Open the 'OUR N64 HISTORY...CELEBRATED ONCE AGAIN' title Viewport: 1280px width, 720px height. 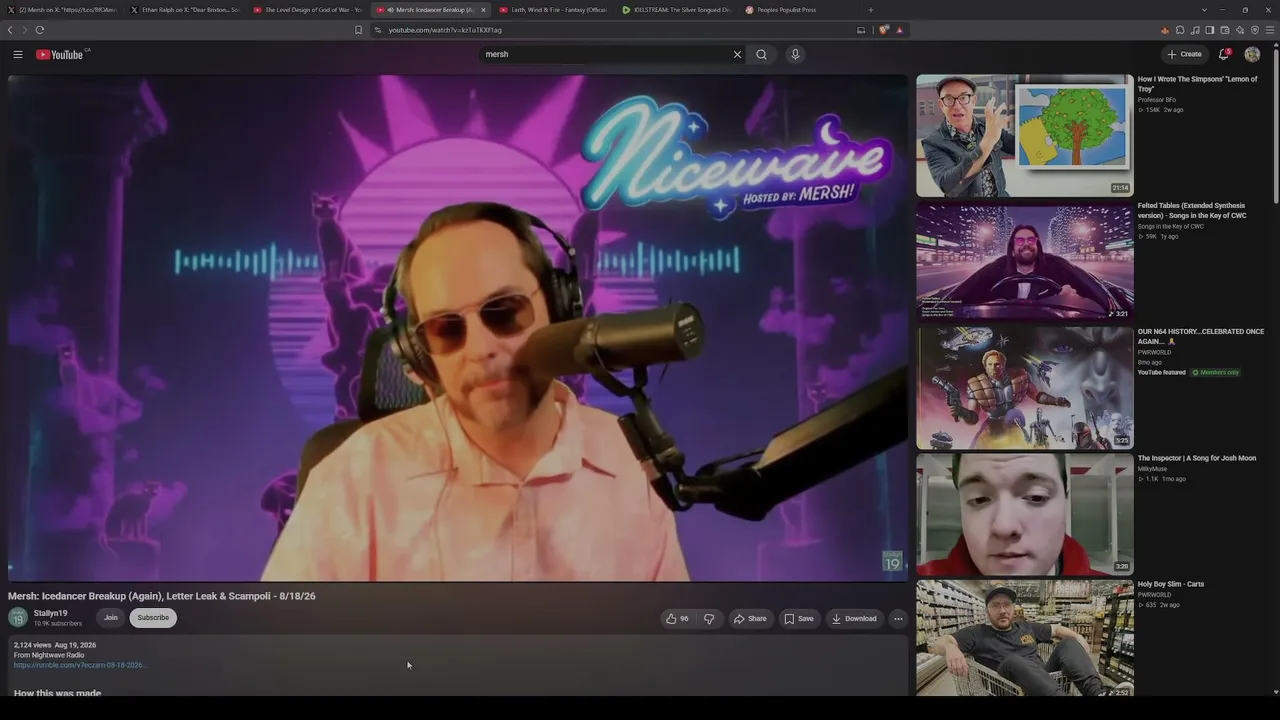pyautogui.click(x=1201, y=336)
